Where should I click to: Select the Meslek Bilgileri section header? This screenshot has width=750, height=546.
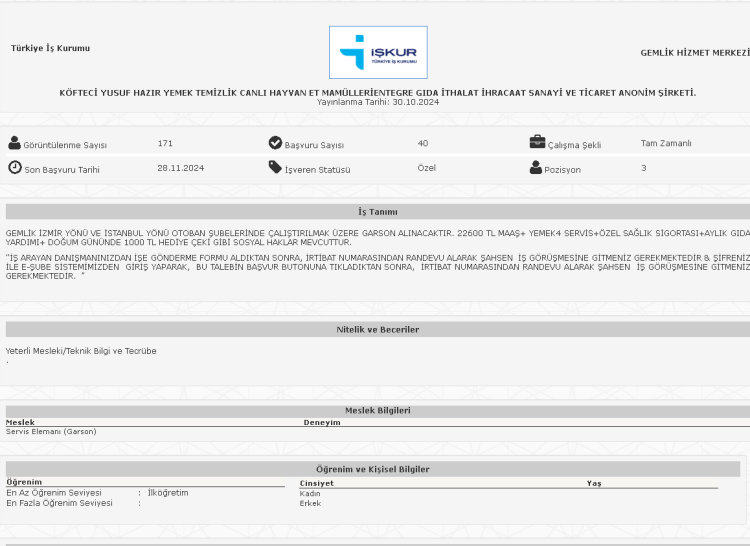[x=377, y=410]
